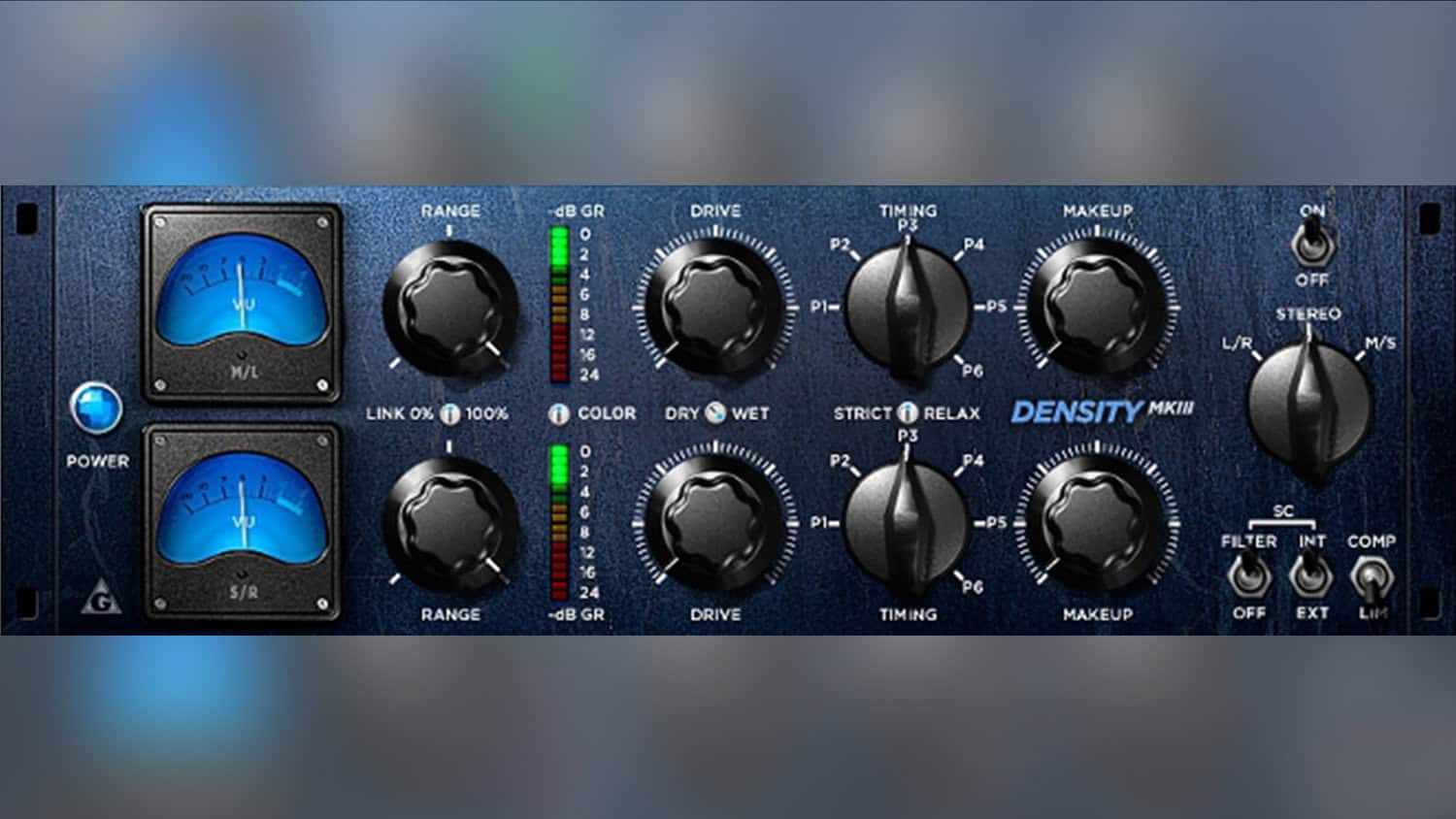Click the upper MAKEUP knob
Image resolution: width=1456 pixels, height=819 pixels.
(x=1098, y=306)
